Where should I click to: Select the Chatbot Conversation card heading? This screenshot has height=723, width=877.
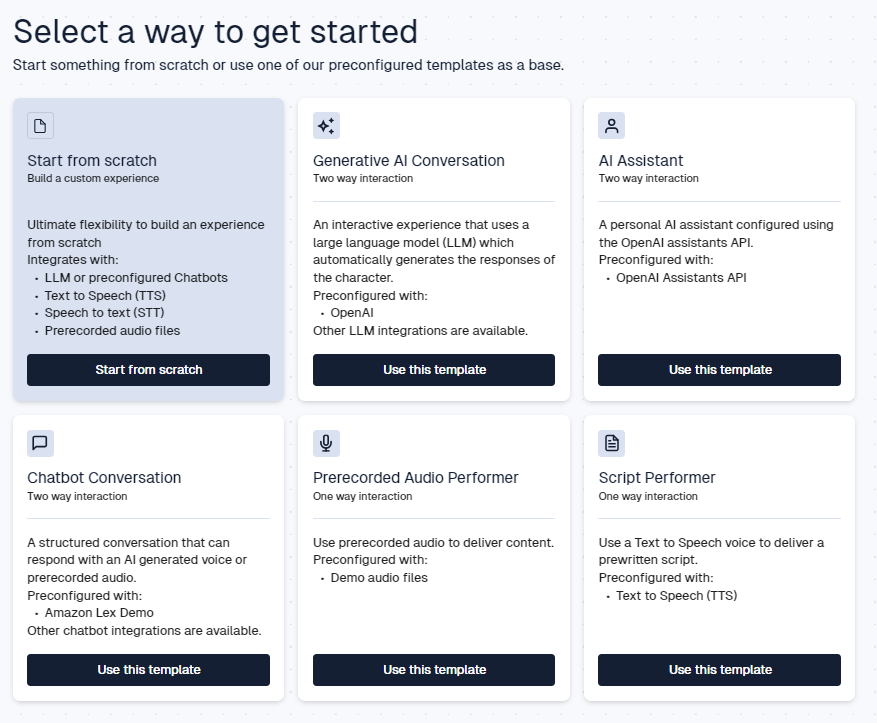pos(104,478)
